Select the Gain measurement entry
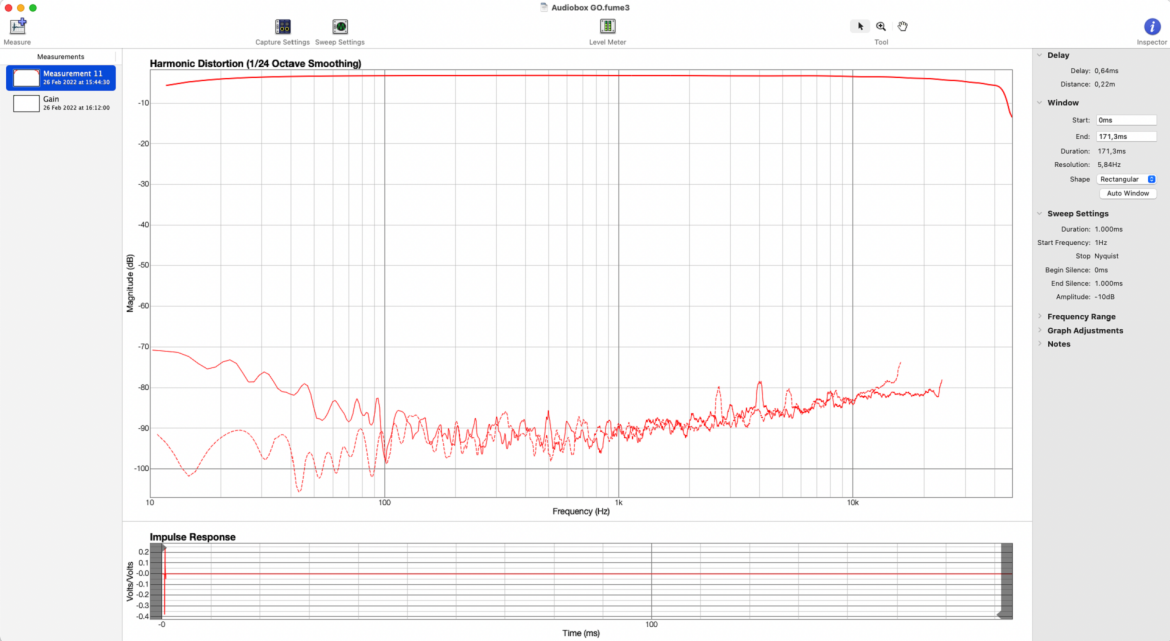The image size is (1170, 641). tap(60, 103)
